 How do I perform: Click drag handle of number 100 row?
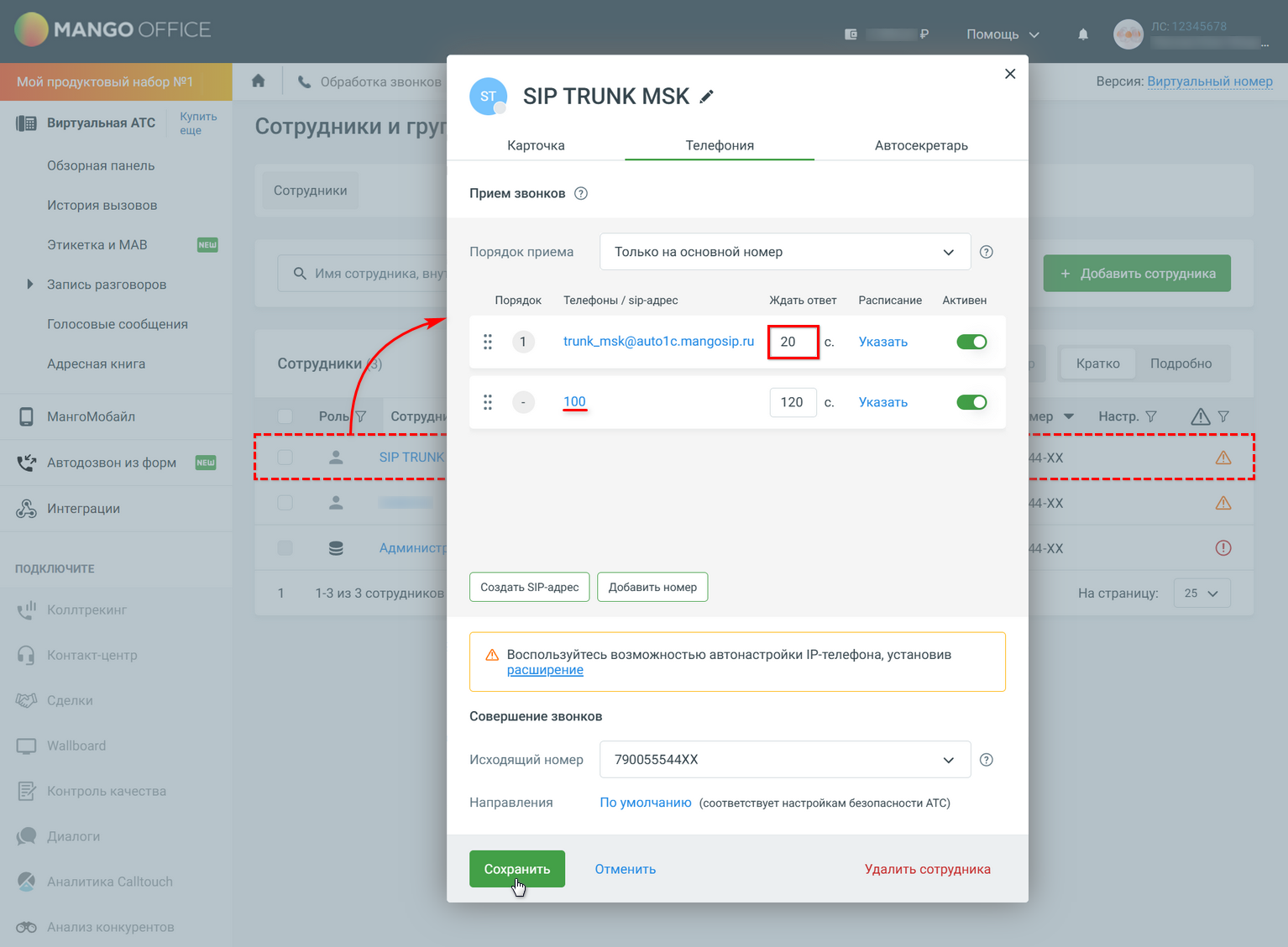[x=488, y=402]
